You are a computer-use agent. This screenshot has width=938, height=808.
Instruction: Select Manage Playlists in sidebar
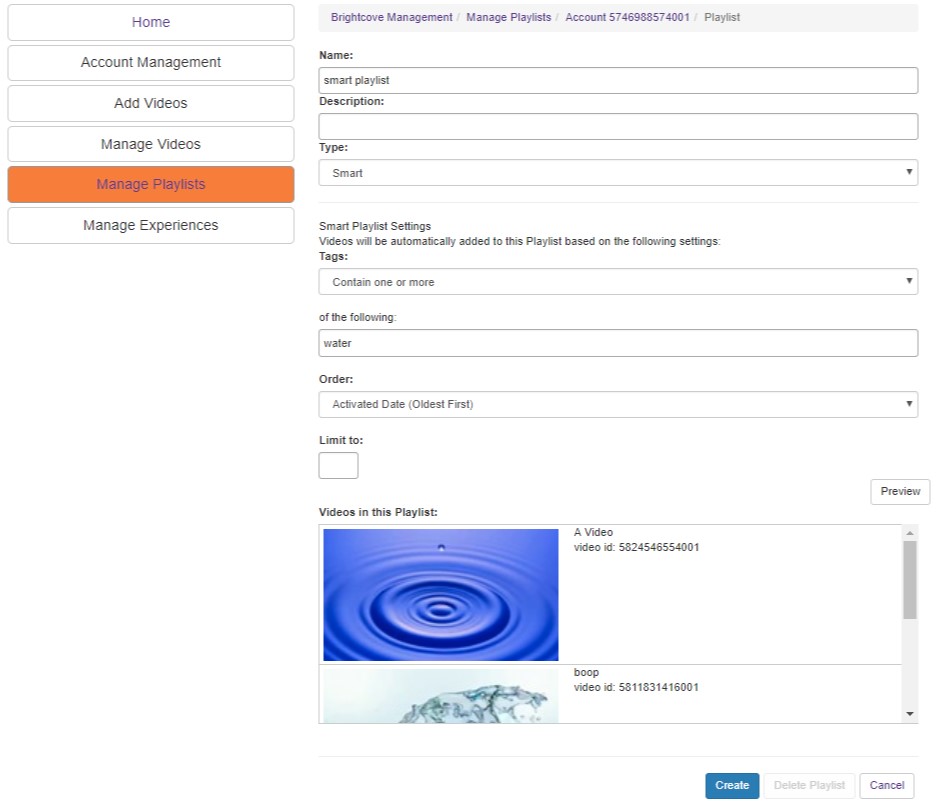(x=151, y=184)
